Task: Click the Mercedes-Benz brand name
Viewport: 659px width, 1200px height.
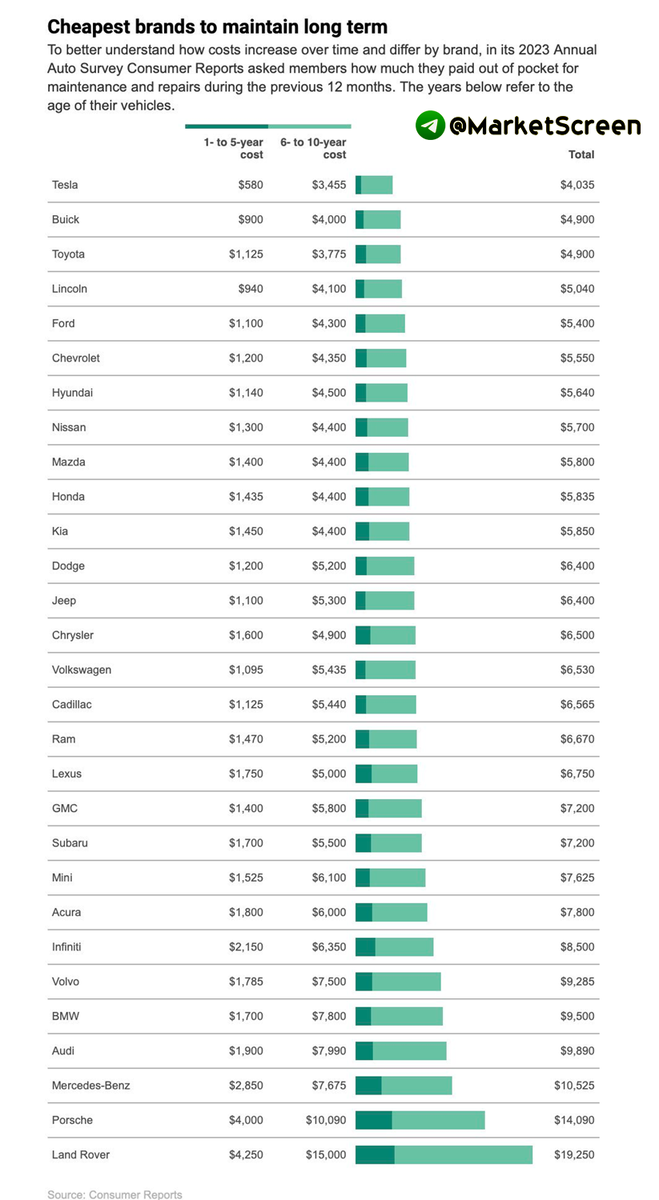Action: click(x=91, y=1085)
